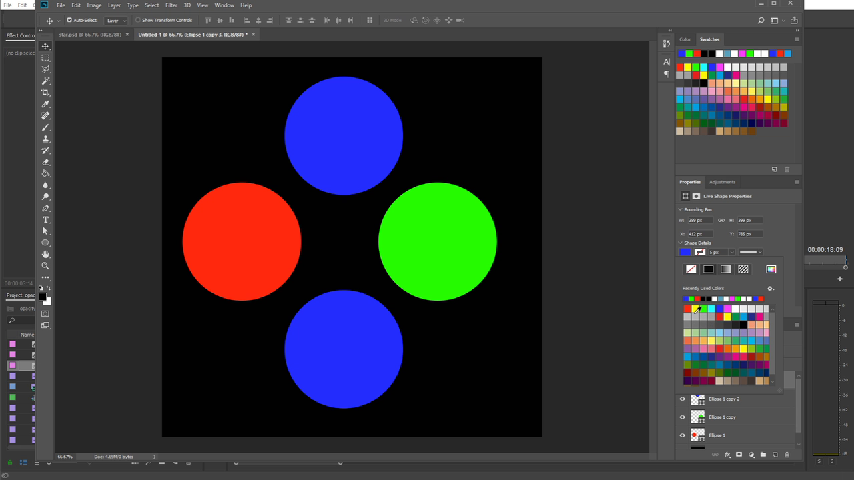Screen dimensions: 854x480
Task: Select the Horizontal Type tool
Action: [x=46, y=219]
